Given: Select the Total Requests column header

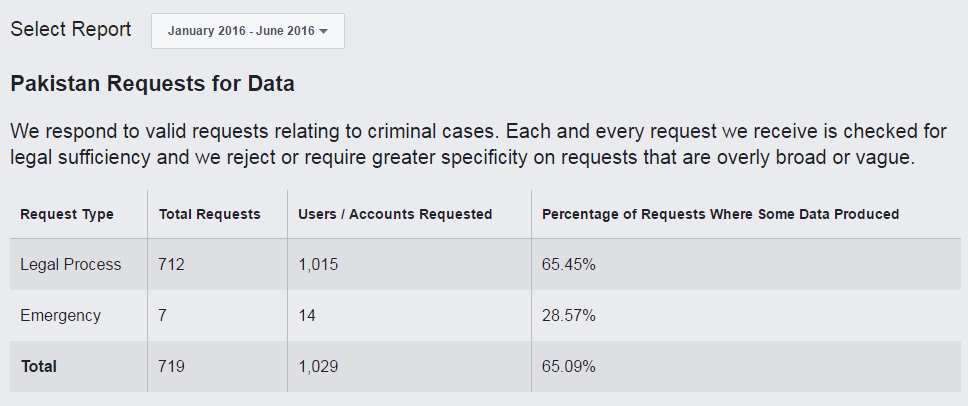Looking at the screenshot, I should coord(209,214).
